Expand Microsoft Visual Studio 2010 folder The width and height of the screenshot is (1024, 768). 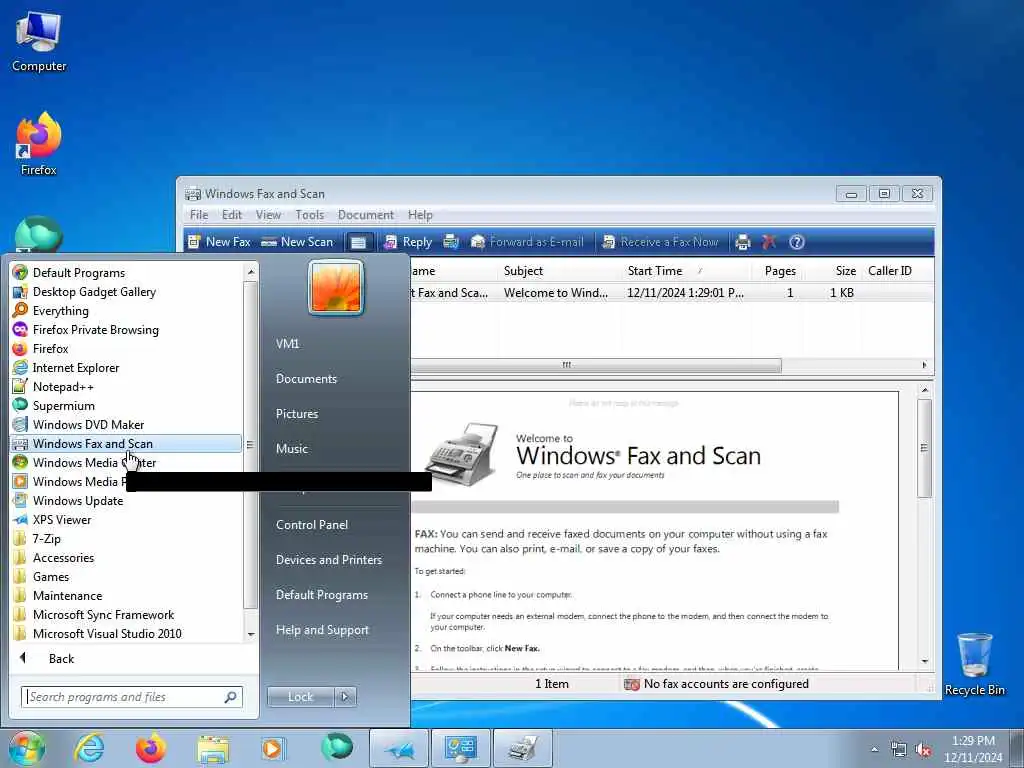127,633
